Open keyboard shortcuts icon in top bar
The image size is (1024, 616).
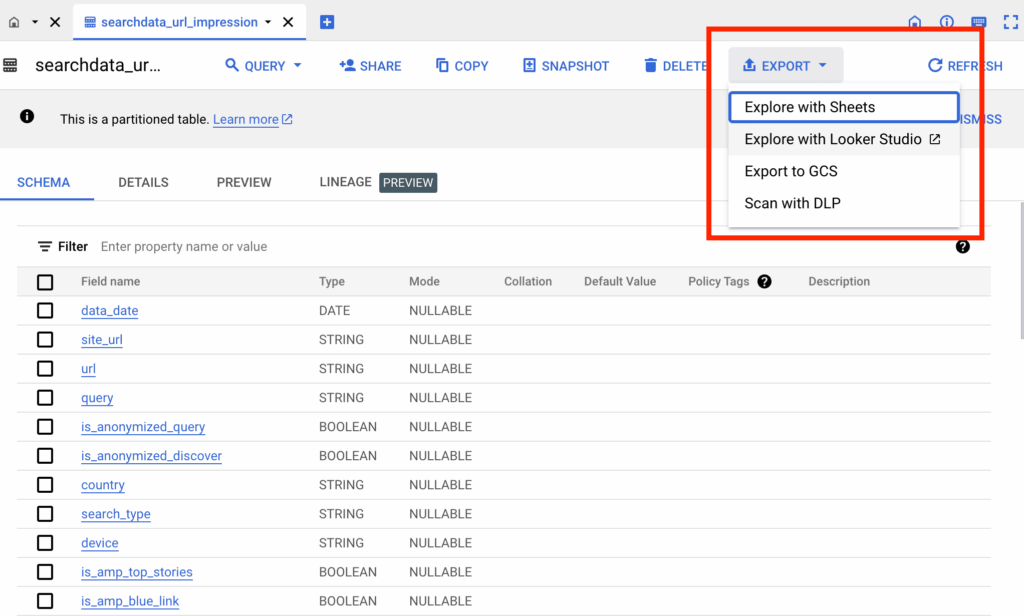(x=978, y=22)
